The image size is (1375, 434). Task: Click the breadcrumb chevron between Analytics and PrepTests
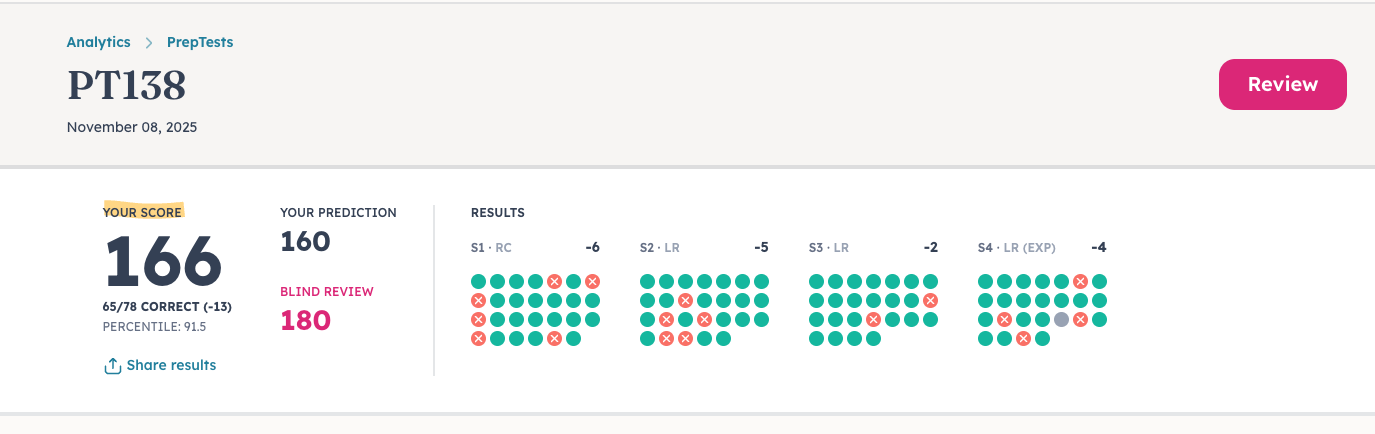(149, 43)
